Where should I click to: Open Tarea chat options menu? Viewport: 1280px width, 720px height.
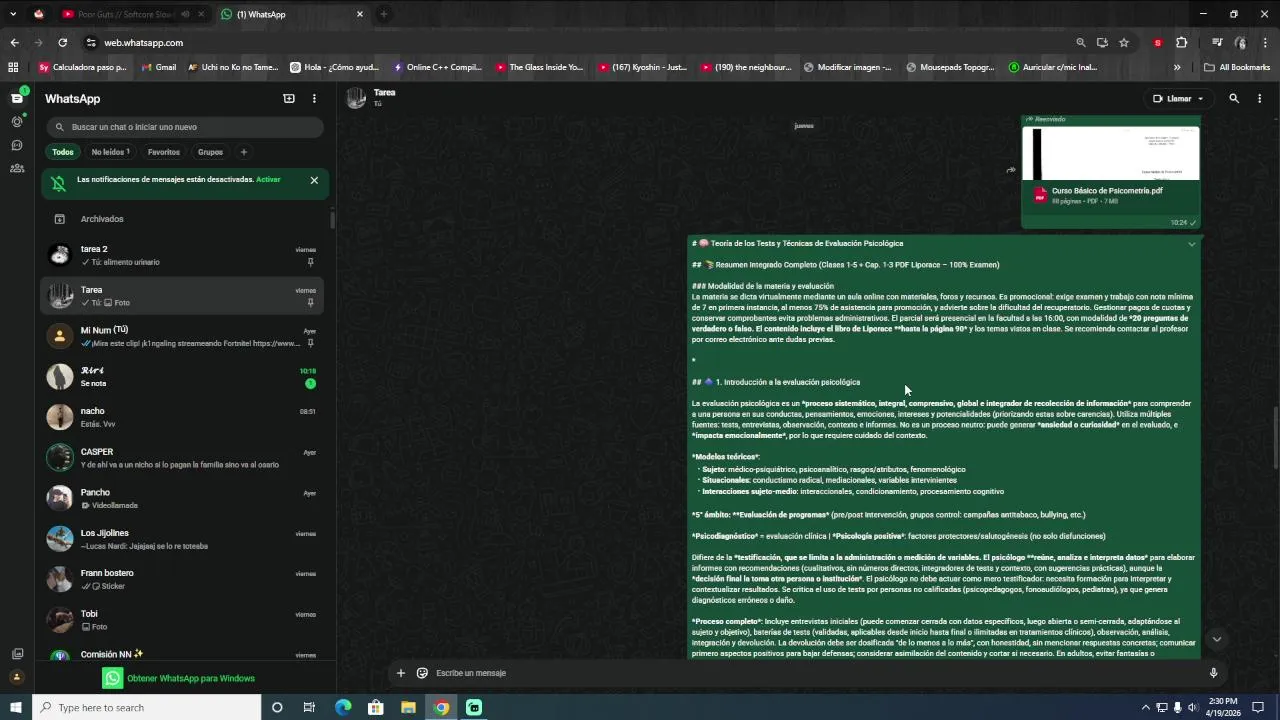[x=1259, y=99]
